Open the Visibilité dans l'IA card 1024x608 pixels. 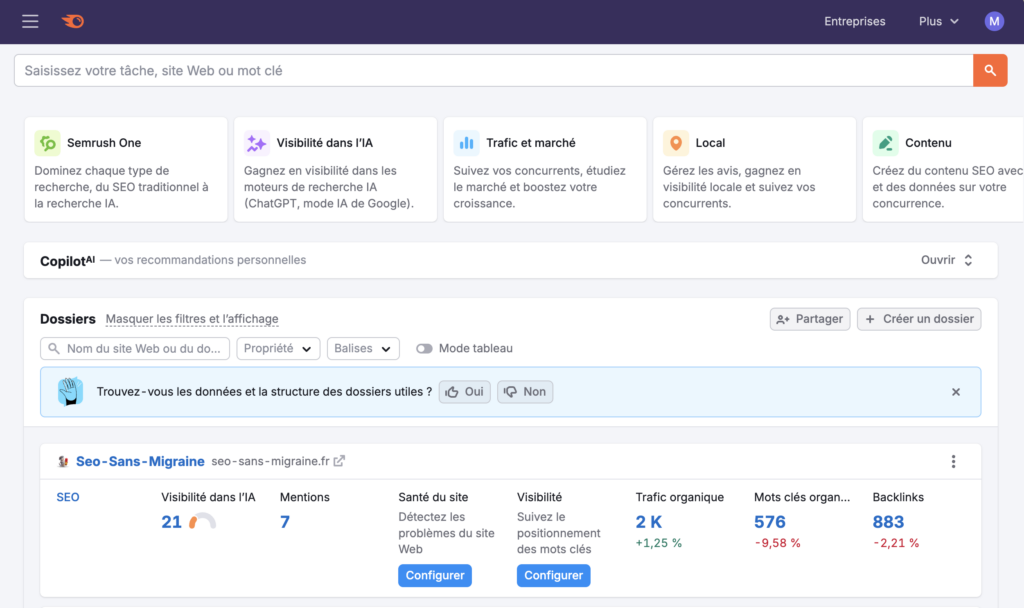click(336, 170)
